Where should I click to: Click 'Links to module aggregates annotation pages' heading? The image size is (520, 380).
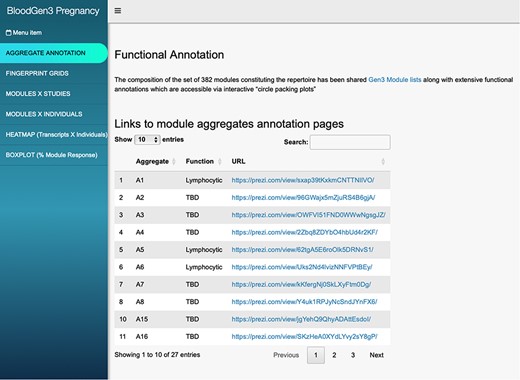(229, 124)
